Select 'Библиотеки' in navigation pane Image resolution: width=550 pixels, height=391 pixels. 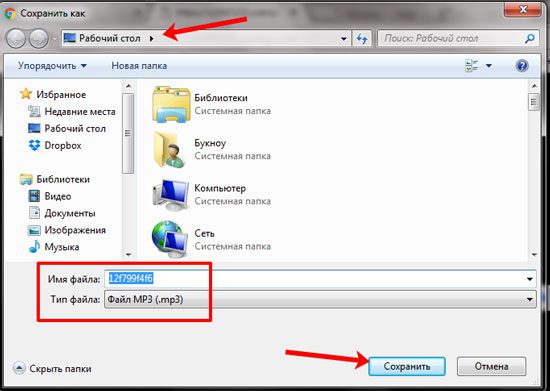(63, 179)
